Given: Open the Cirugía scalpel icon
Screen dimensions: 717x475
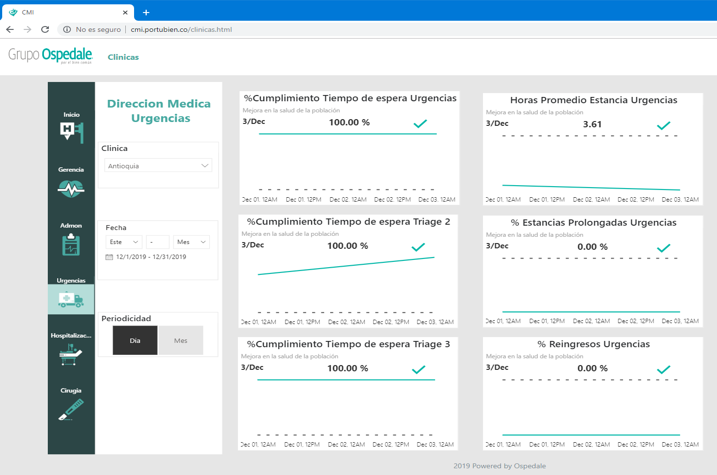Looking at the screenshot, I should point(71,409).
